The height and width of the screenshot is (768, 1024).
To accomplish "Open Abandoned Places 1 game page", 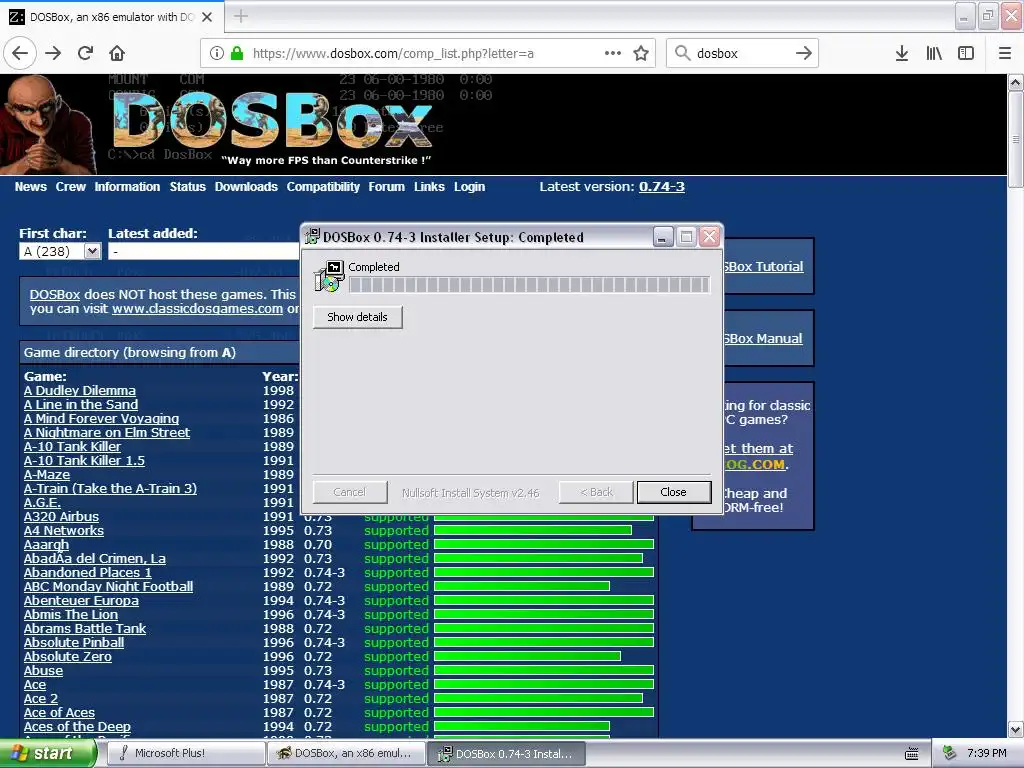I will coord(88,573).
